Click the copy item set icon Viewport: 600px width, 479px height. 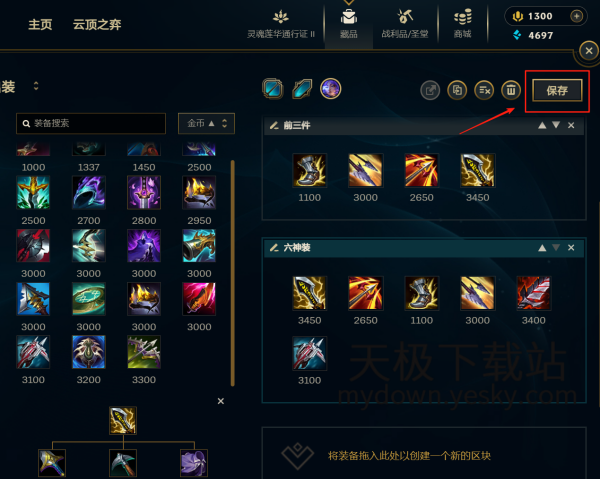pos(457,91)
